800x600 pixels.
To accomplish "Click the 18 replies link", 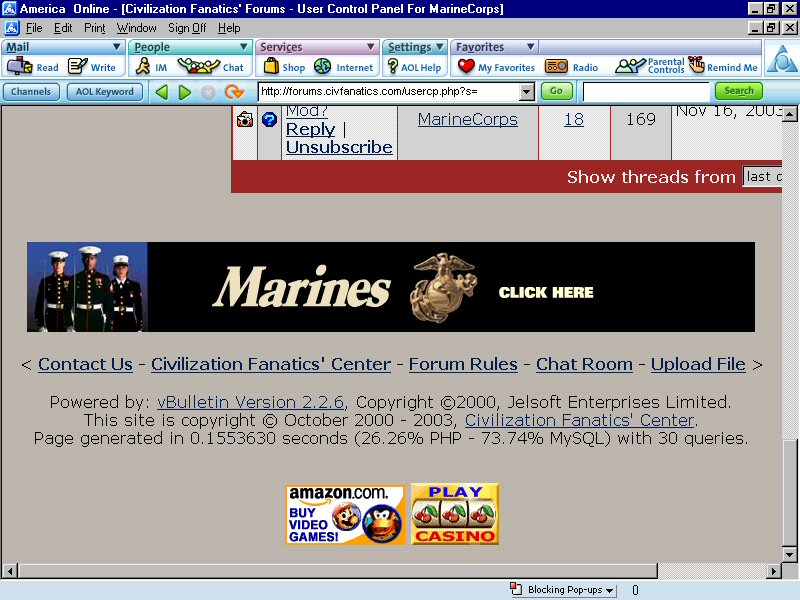I will click(x=573, y=119).
